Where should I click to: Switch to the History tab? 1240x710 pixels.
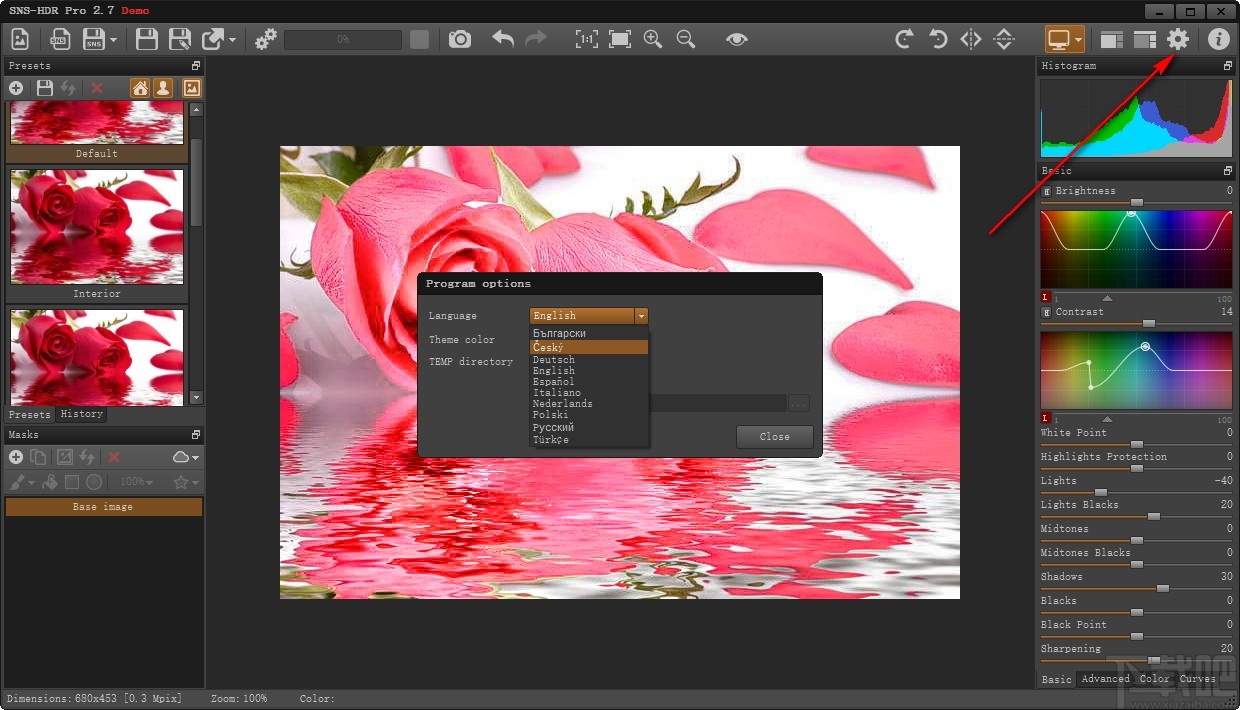[x=81, y=414]
